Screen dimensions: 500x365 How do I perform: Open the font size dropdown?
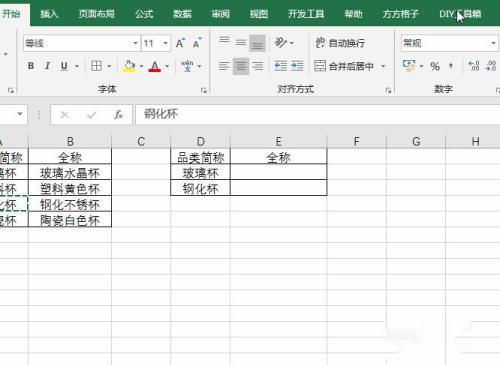[x=165, y=43]
